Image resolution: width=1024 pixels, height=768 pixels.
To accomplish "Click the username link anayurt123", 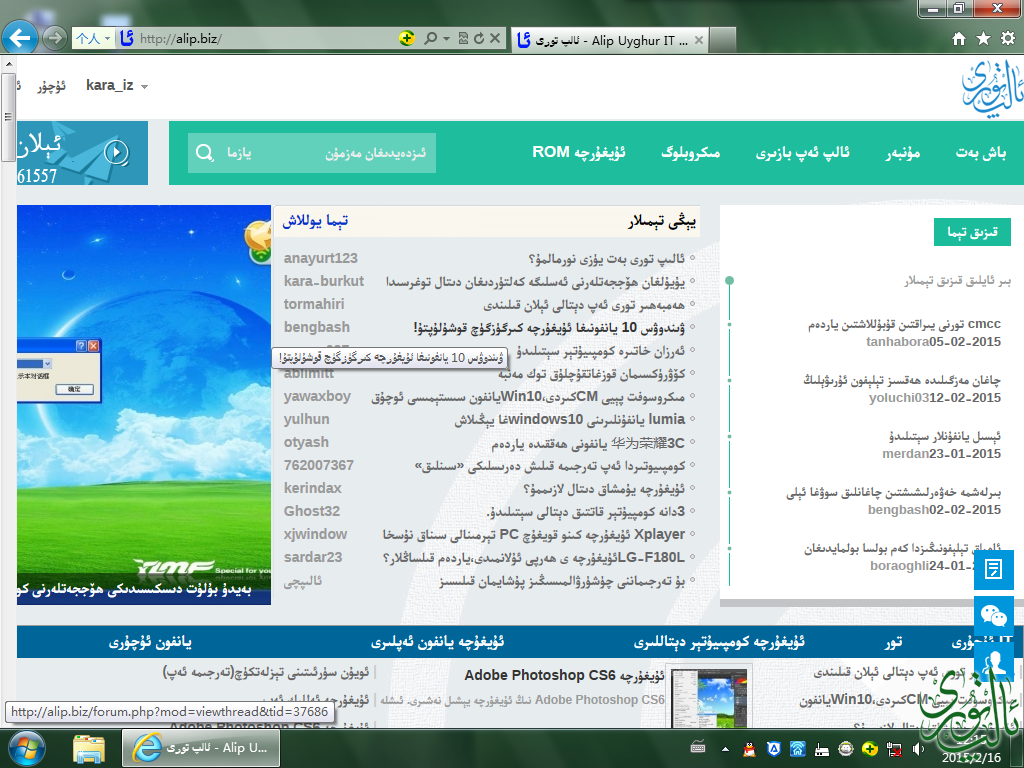I will pos(320,259).
